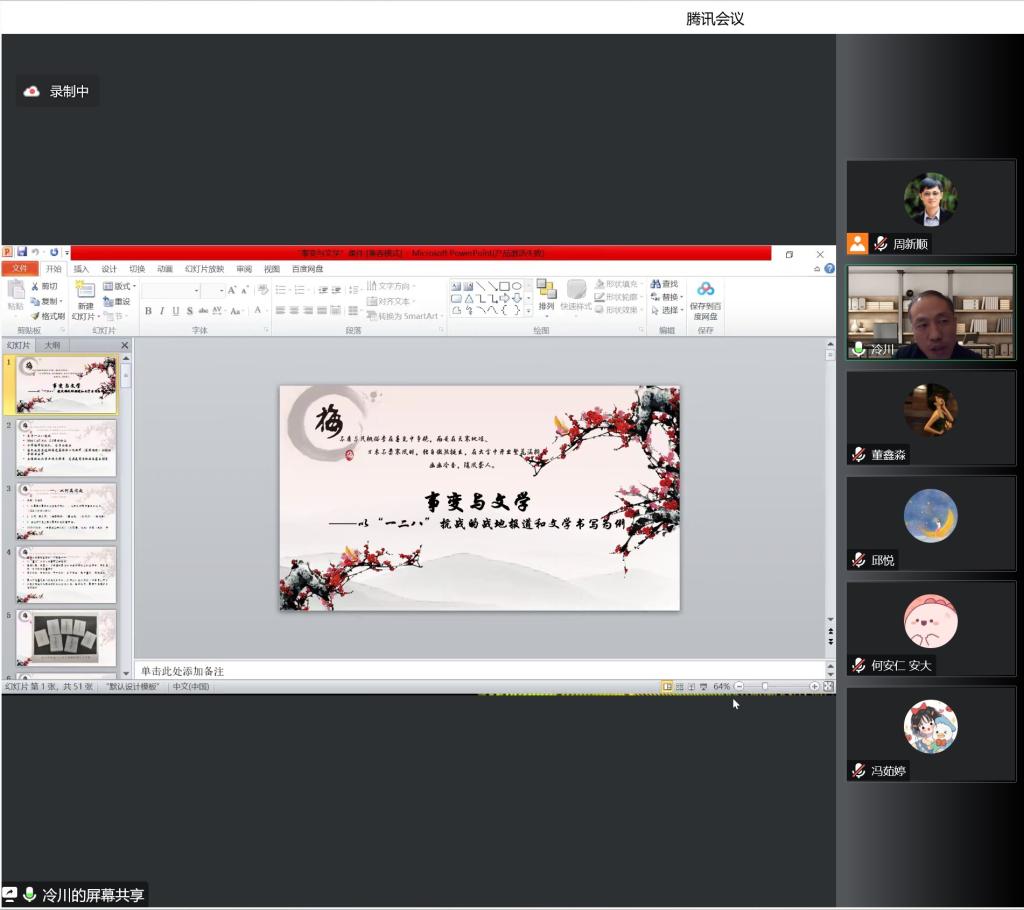The image size is (1024, 910).
Task: Open the font name combo box
Action: [196, 290]
